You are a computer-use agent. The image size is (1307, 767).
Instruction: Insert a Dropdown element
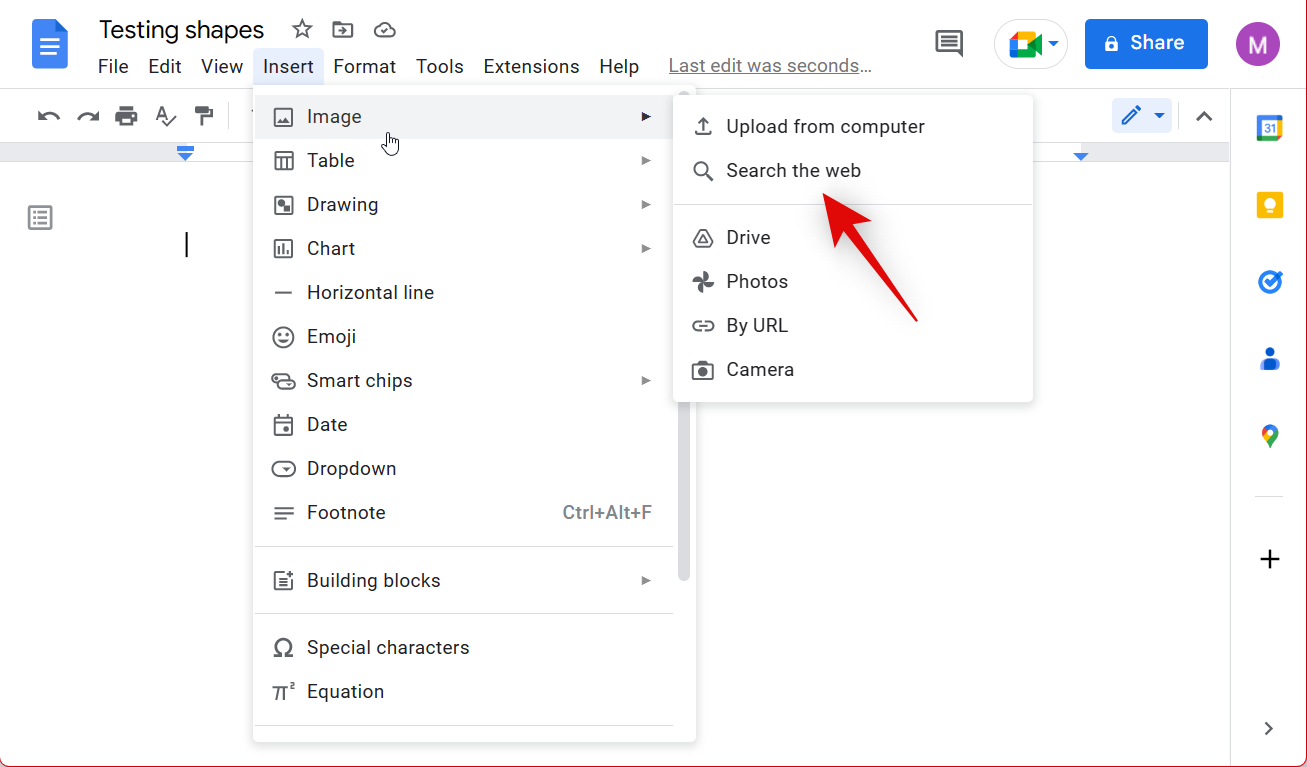tap(464, 469)
